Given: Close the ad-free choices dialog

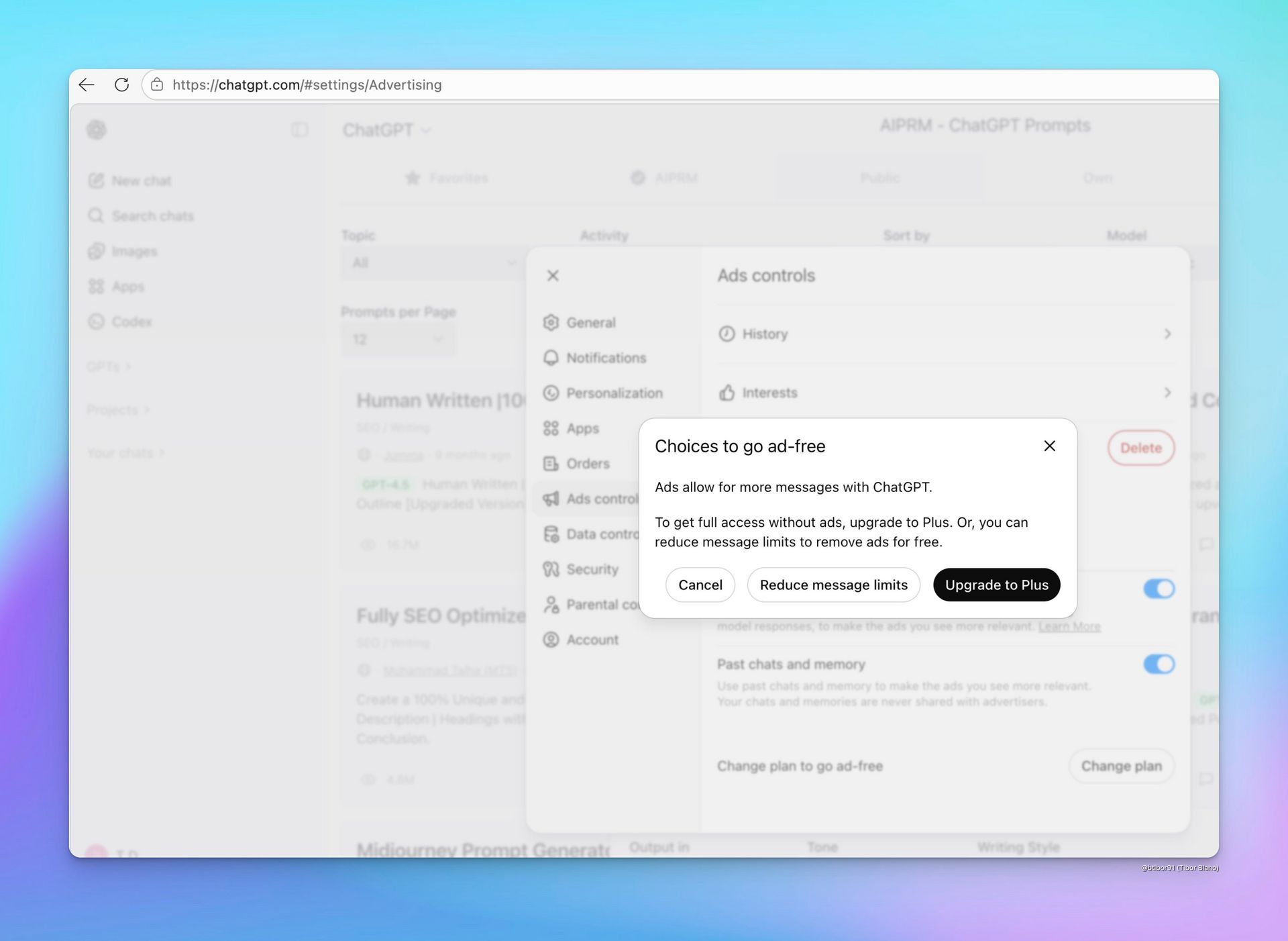Looking at the screenshot, I should pos(1049,446).
